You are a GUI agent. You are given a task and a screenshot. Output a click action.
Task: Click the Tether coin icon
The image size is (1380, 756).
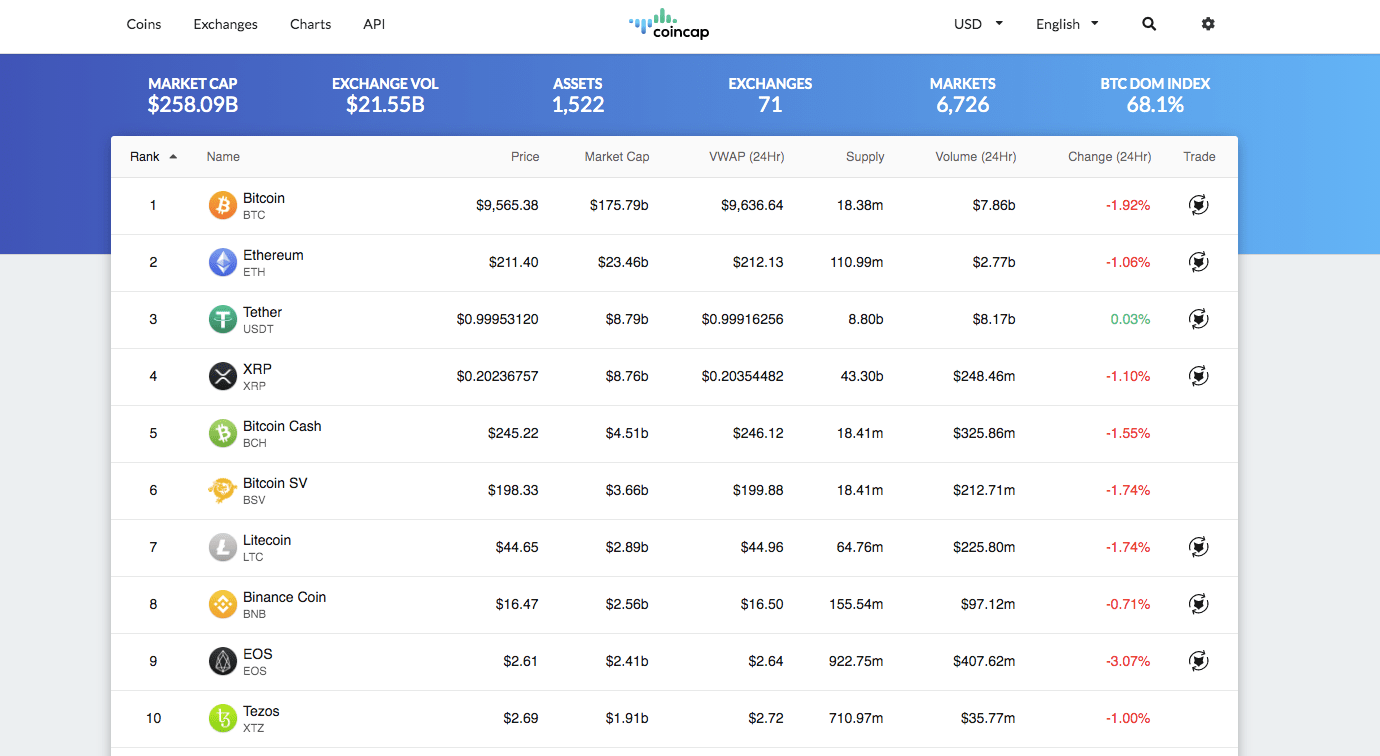point(222,319)
